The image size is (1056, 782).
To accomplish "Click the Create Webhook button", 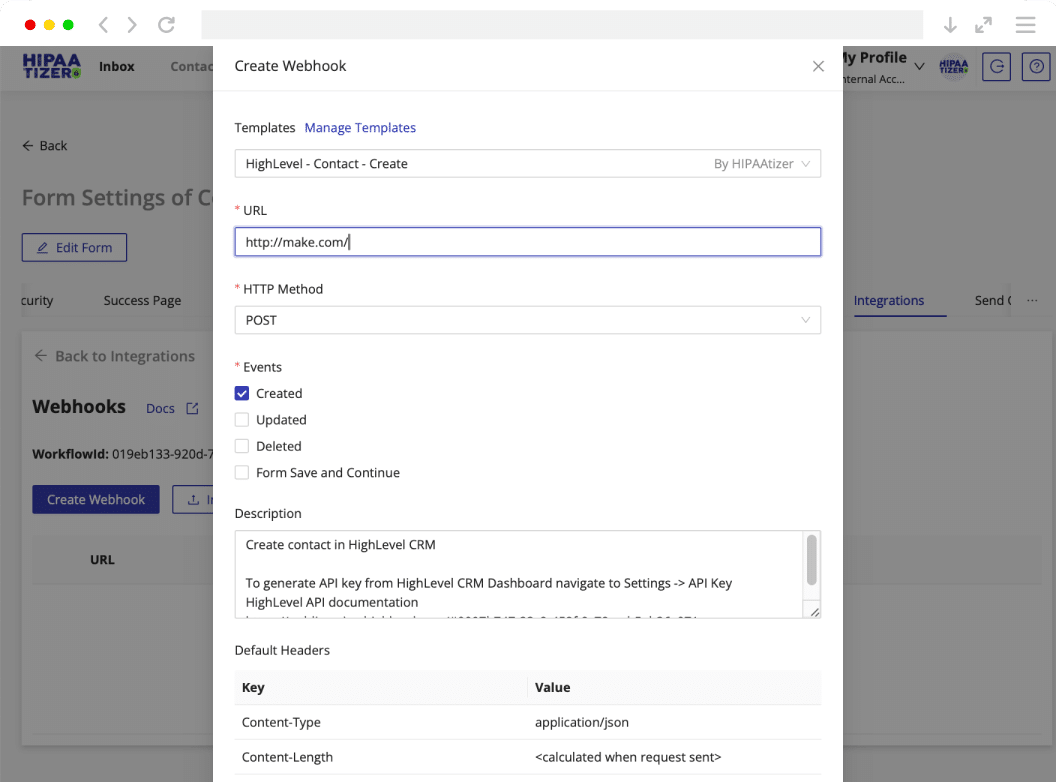I will click(x=96, y=499).
